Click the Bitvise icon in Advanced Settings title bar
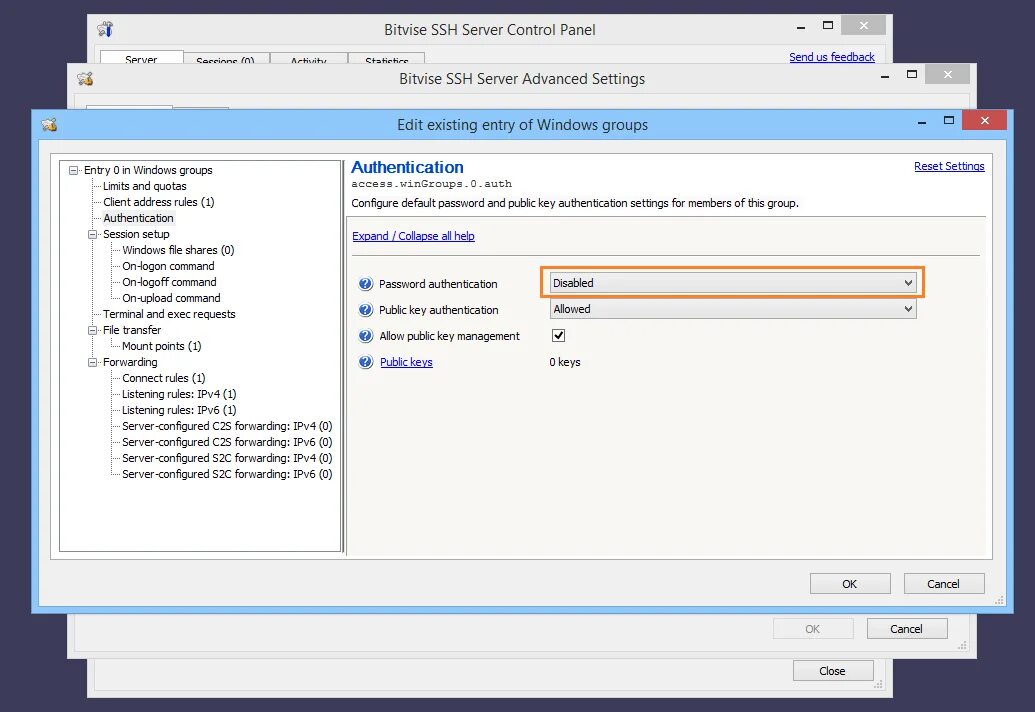Viewport: 1035px width, 712px height. 85,79
